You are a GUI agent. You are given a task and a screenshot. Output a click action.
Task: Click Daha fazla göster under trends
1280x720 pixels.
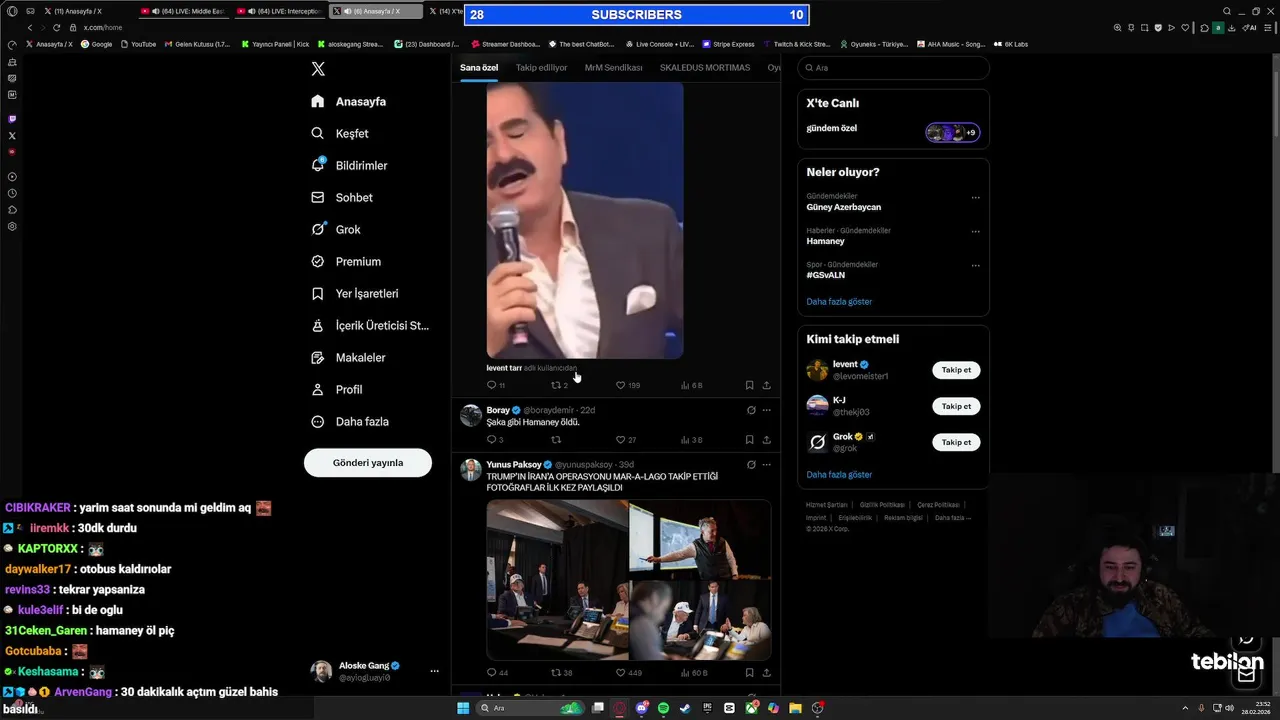[839, 301]
